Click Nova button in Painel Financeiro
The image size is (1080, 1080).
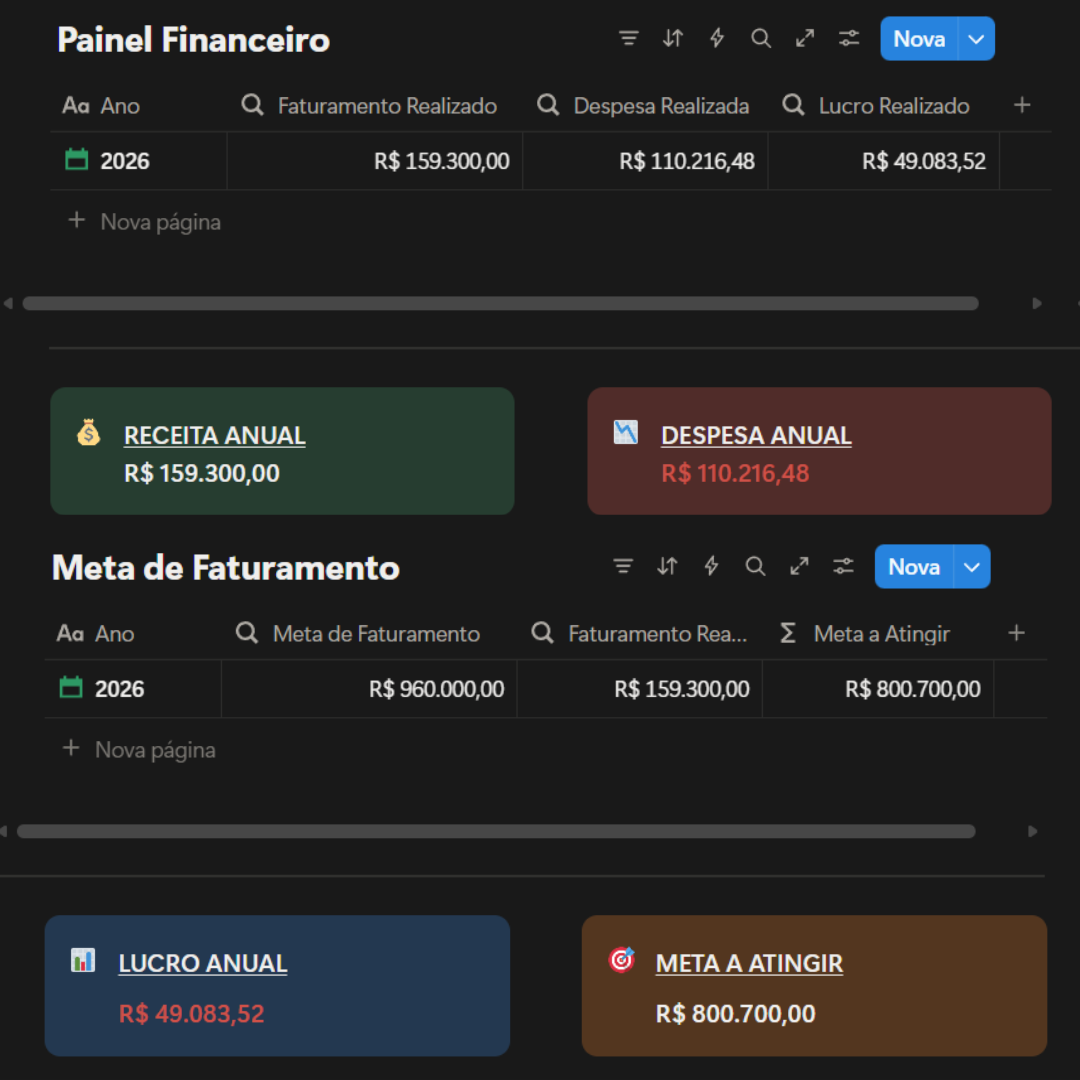(918, 39)
